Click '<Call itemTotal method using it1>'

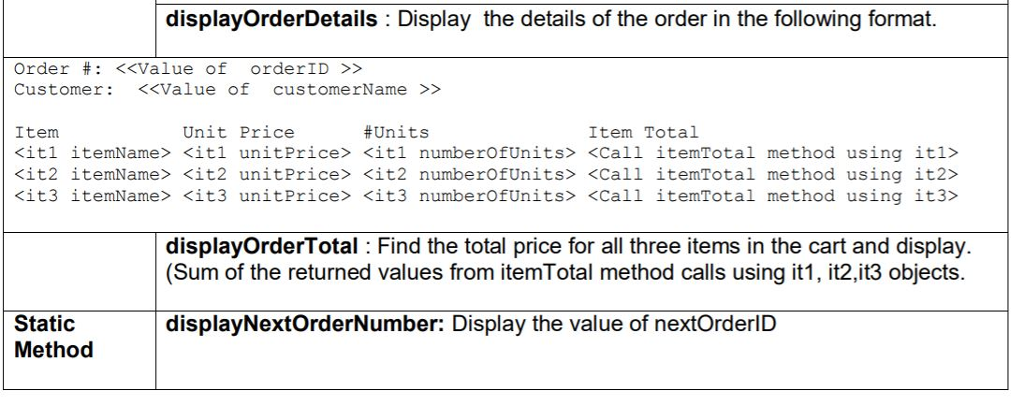tap(773, 153)
